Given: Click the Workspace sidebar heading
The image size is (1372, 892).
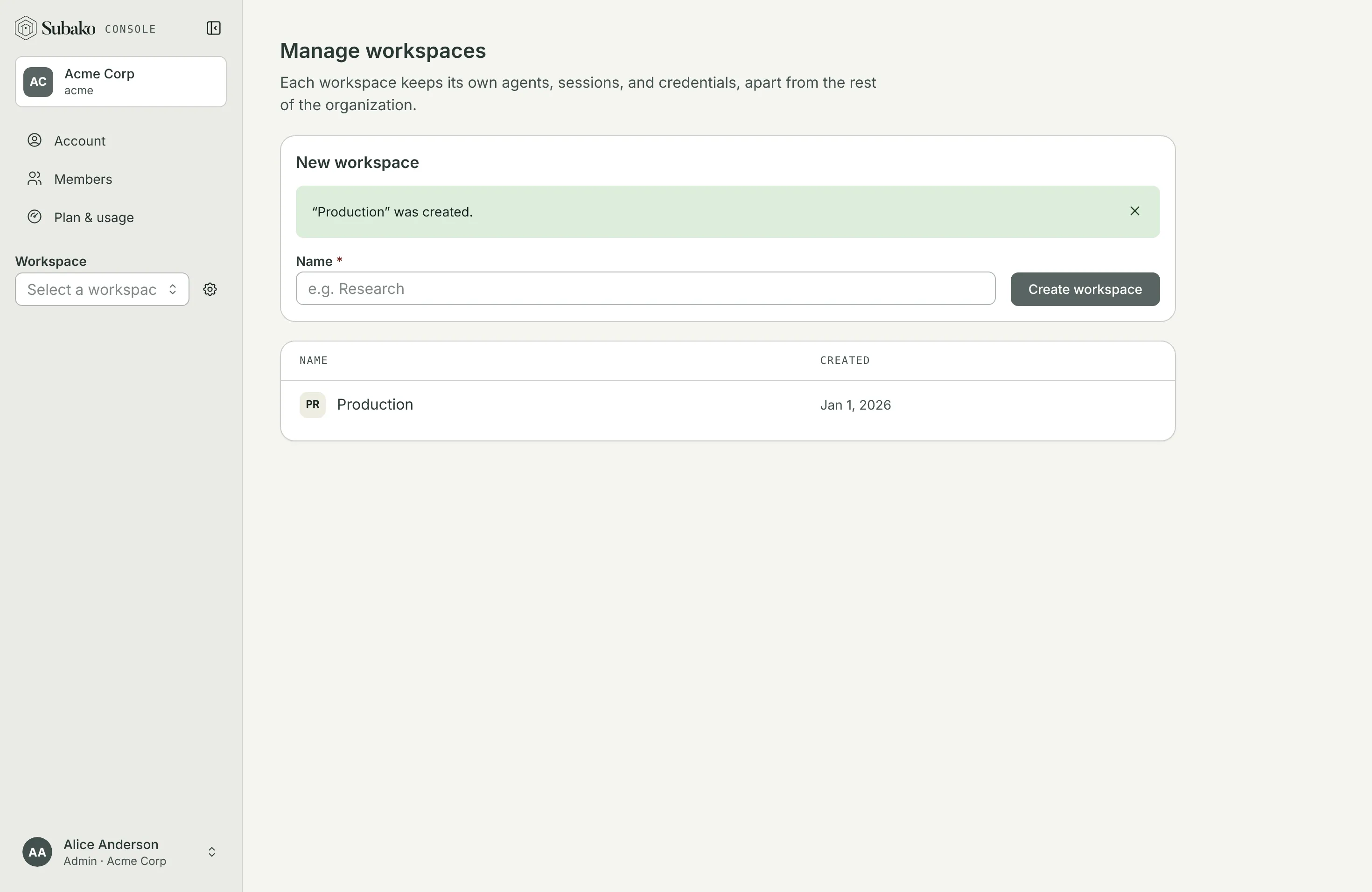Looking at the screenshot, I should (x=51, y=262).
